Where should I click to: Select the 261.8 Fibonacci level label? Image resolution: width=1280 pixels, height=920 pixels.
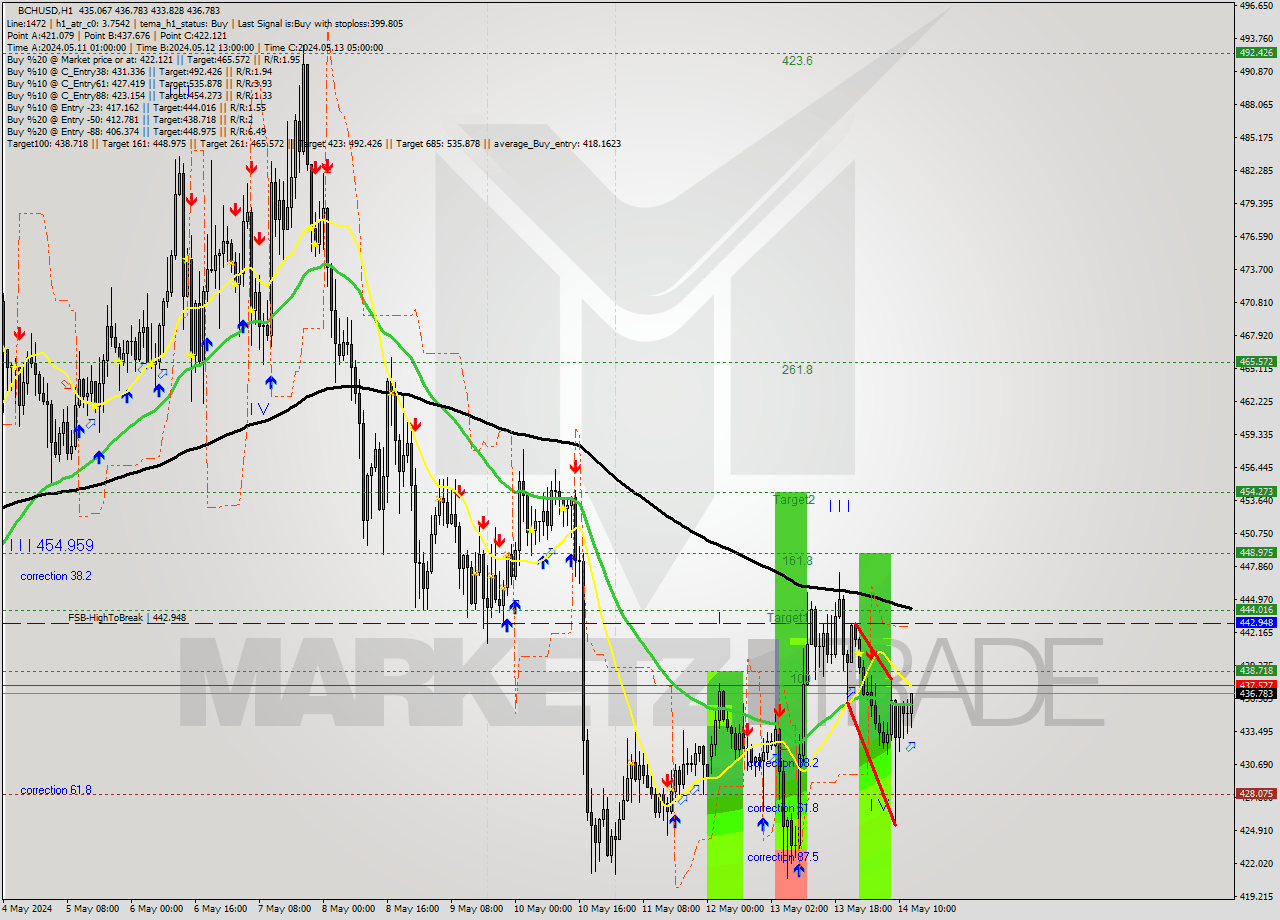(x=797, y=370)
